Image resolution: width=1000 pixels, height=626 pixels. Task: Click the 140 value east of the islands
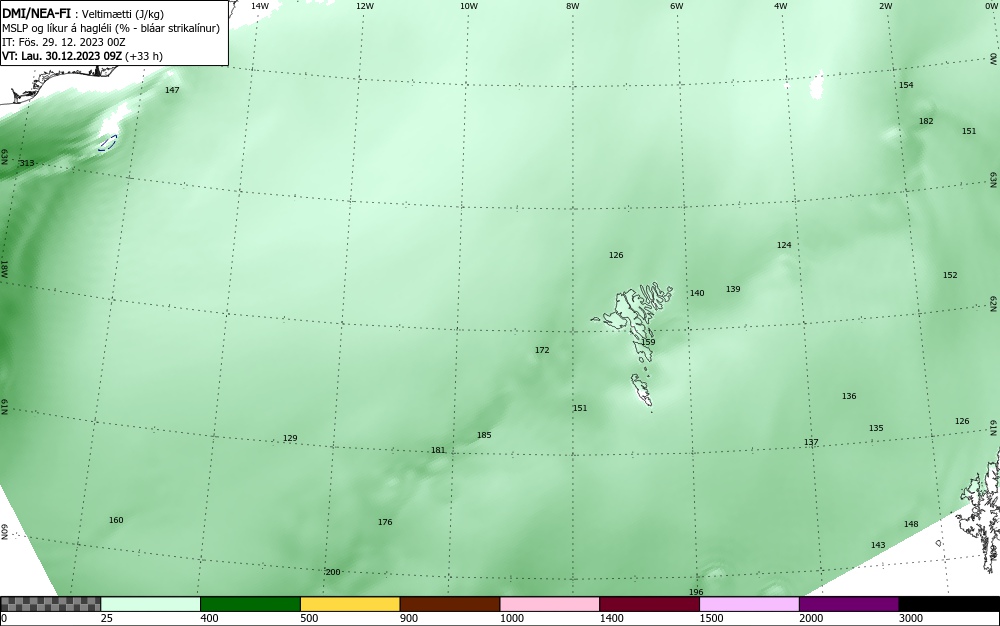pos(697,293)
